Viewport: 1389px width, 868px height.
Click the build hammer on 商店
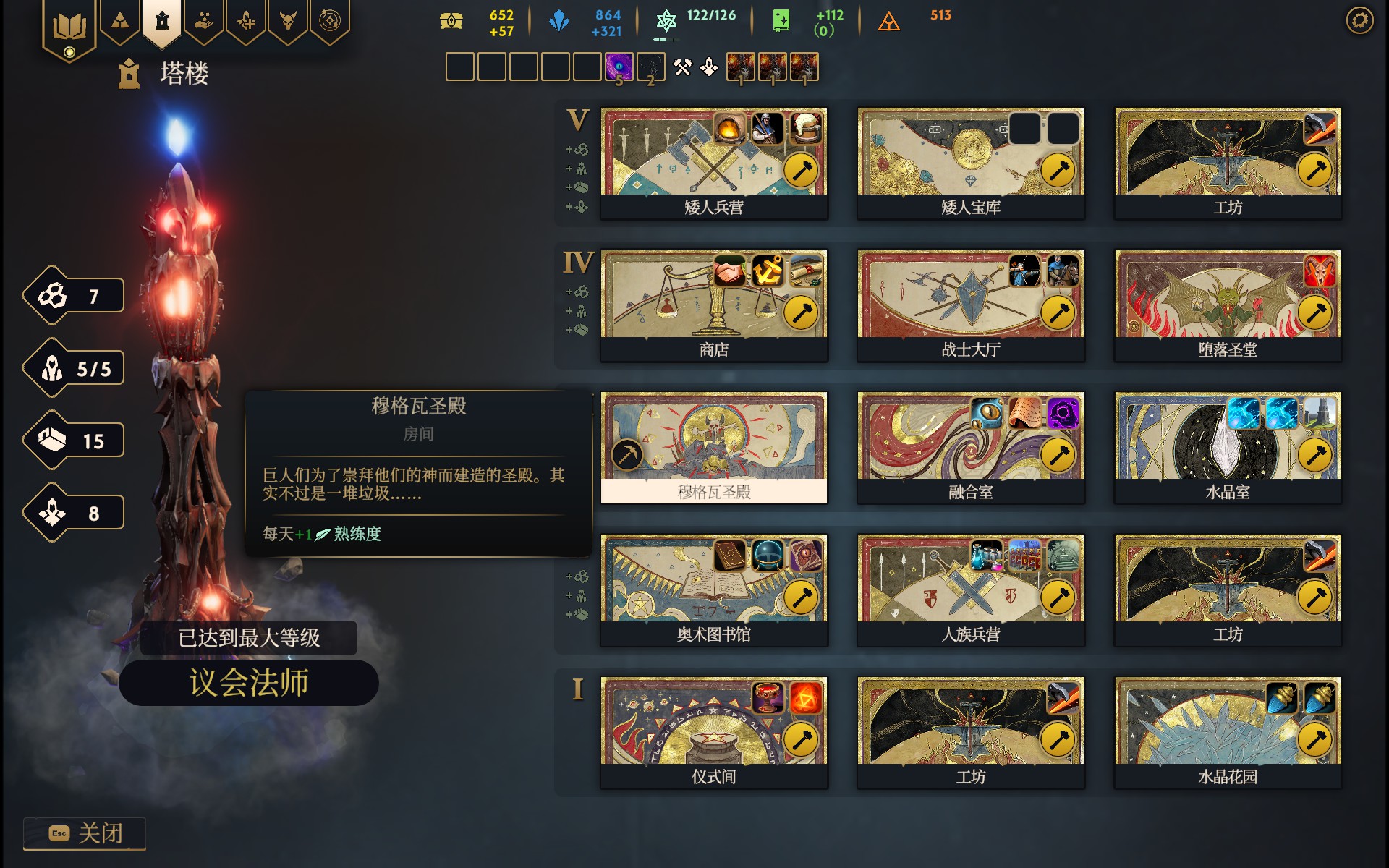click(x=801, y=313)
